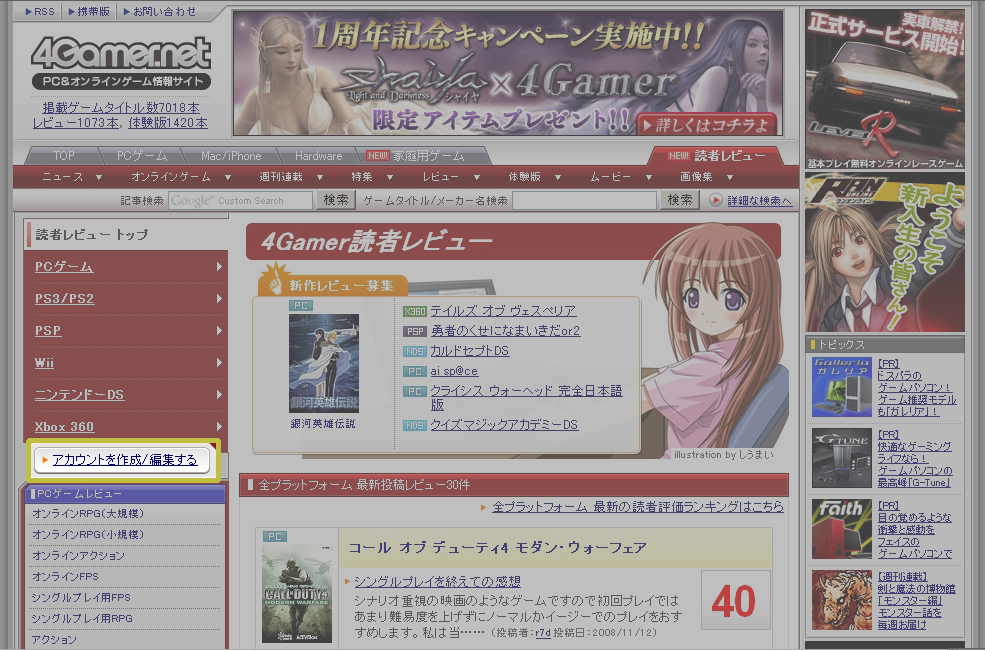Viewport: 985px width, 650px height.
Task: Expand the 週刊連載 menu dropdown
Action: (320, 178)
